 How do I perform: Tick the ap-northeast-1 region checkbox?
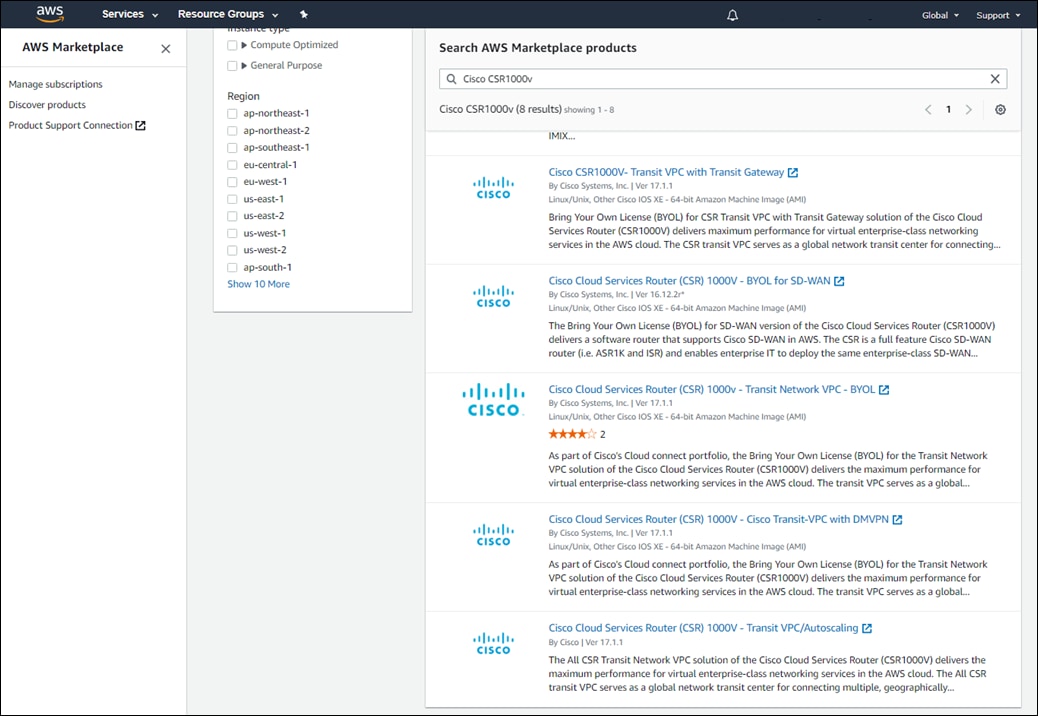pos(232,114)
